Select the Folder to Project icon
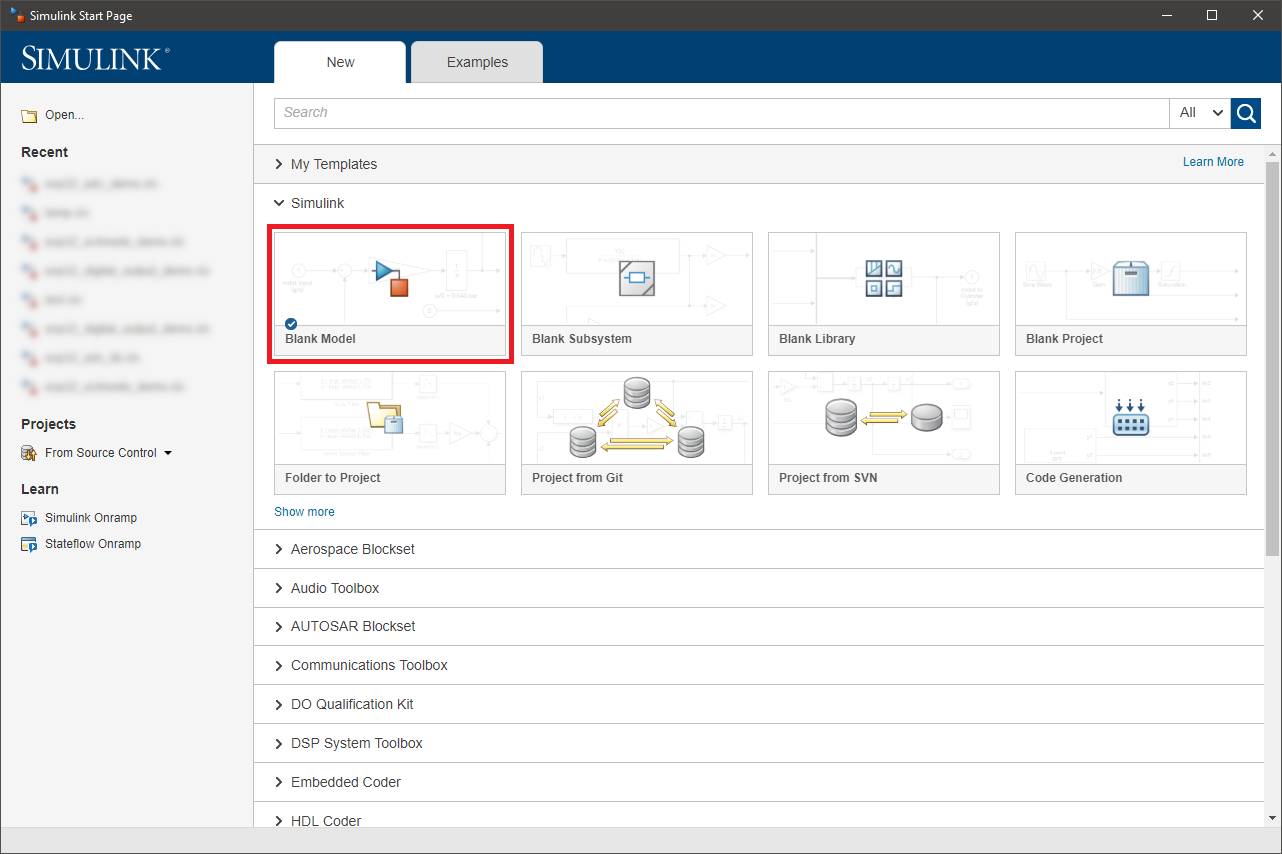This screenshot has height=854, width=1282. [x=385, y=416]
